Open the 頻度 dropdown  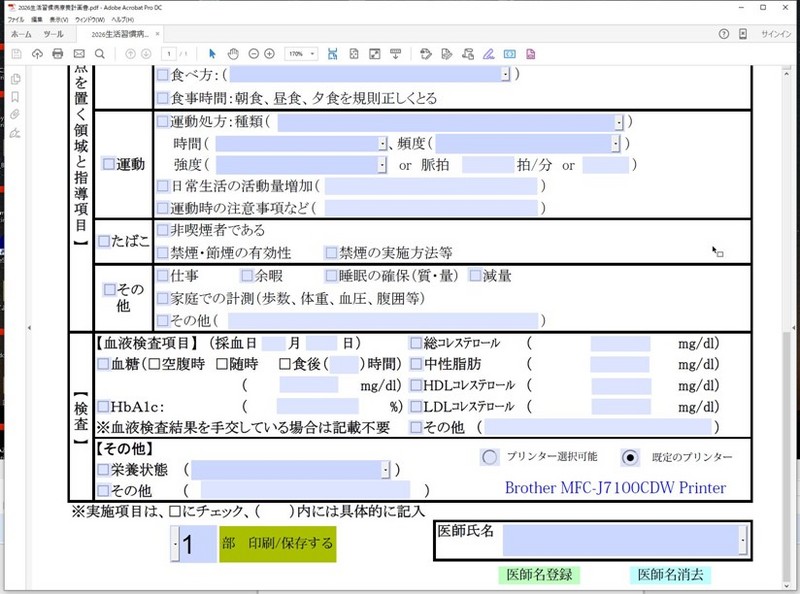(x=615, y=144)
